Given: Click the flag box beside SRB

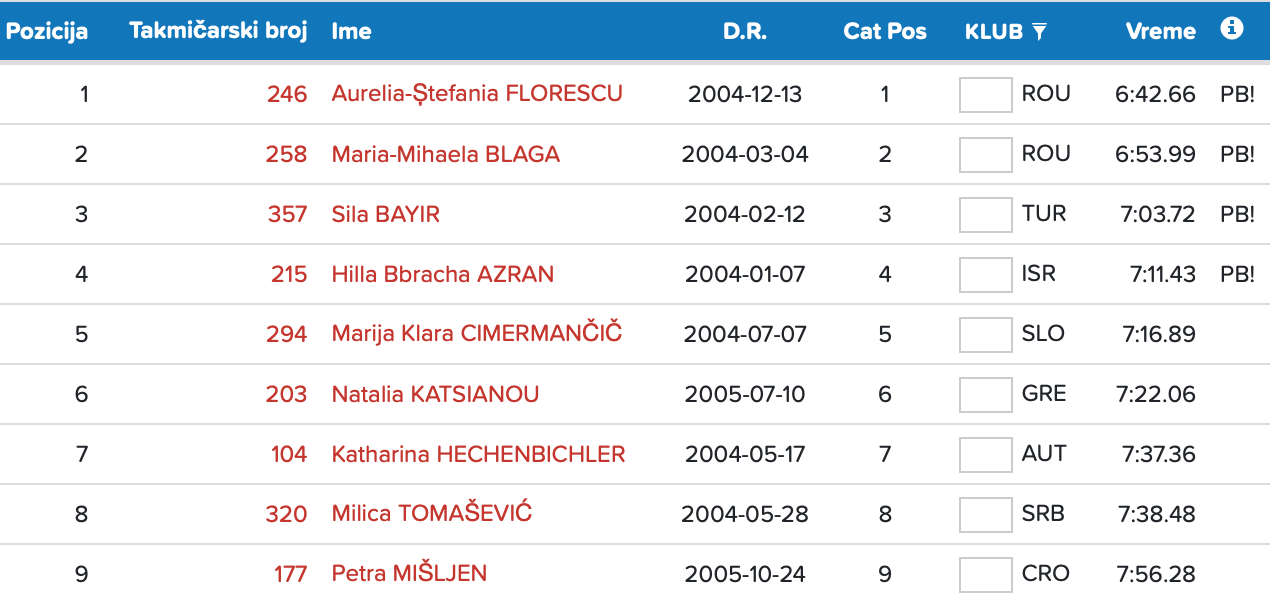Looking at the screenshot, I should (985, 515).
